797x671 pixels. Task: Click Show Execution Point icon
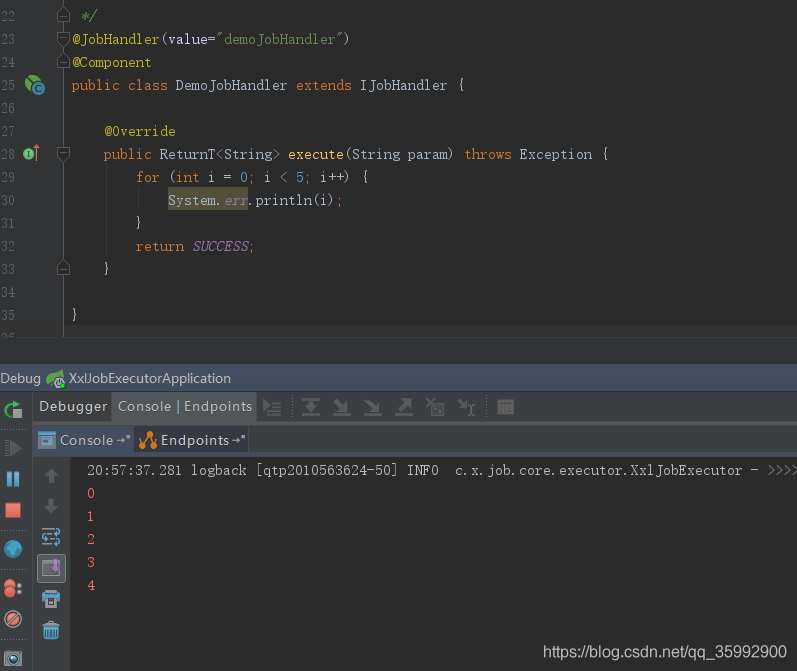[x=272, y=407]
